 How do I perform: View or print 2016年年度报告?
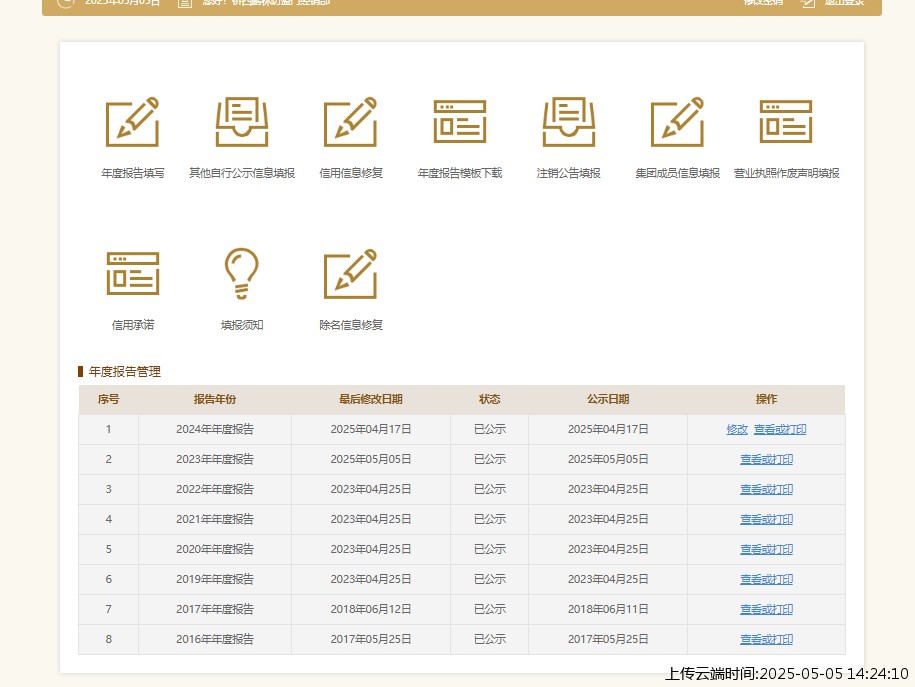point(766,639)
